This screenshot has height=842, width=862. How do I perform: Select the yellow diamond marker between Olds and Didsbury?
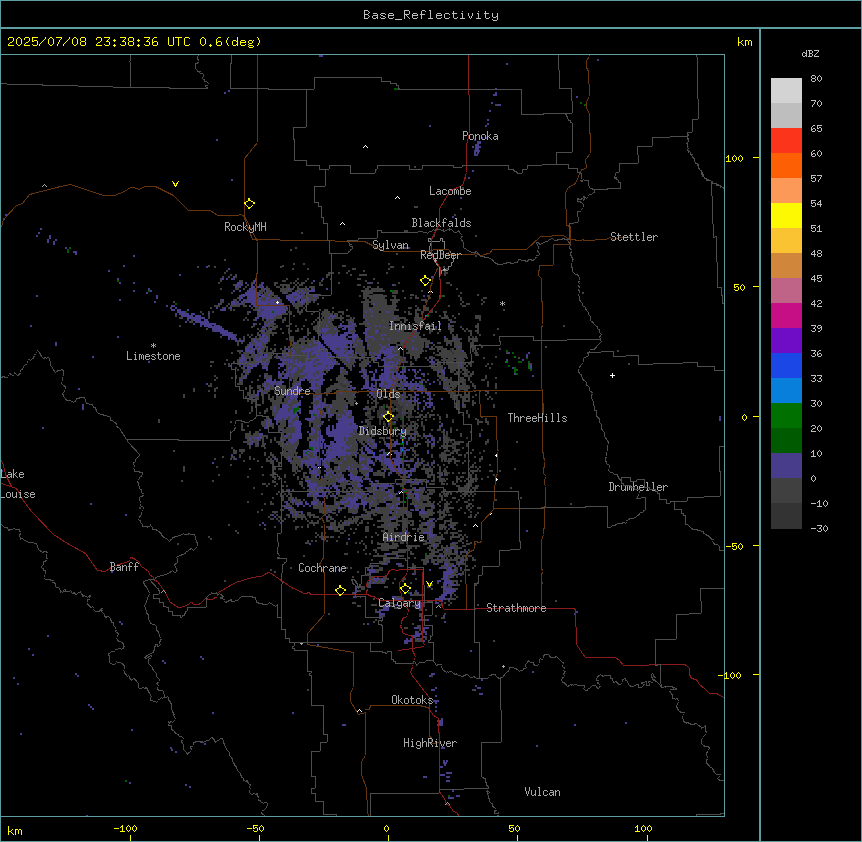coord(388,417)
